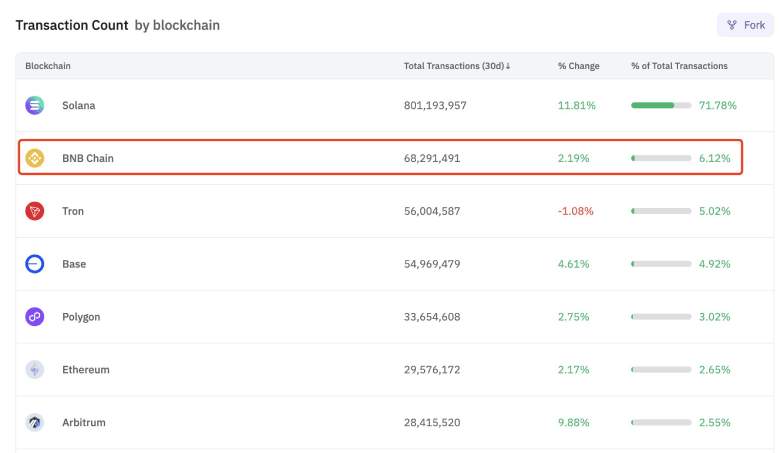Click the Polygon 3.02% share bar
The width and height of the screenshot is (780, 453).
(661, 317)
